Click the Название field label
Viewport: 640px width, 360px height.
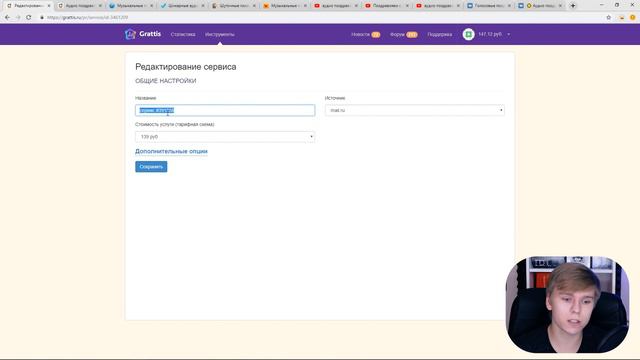click(146, 98)
